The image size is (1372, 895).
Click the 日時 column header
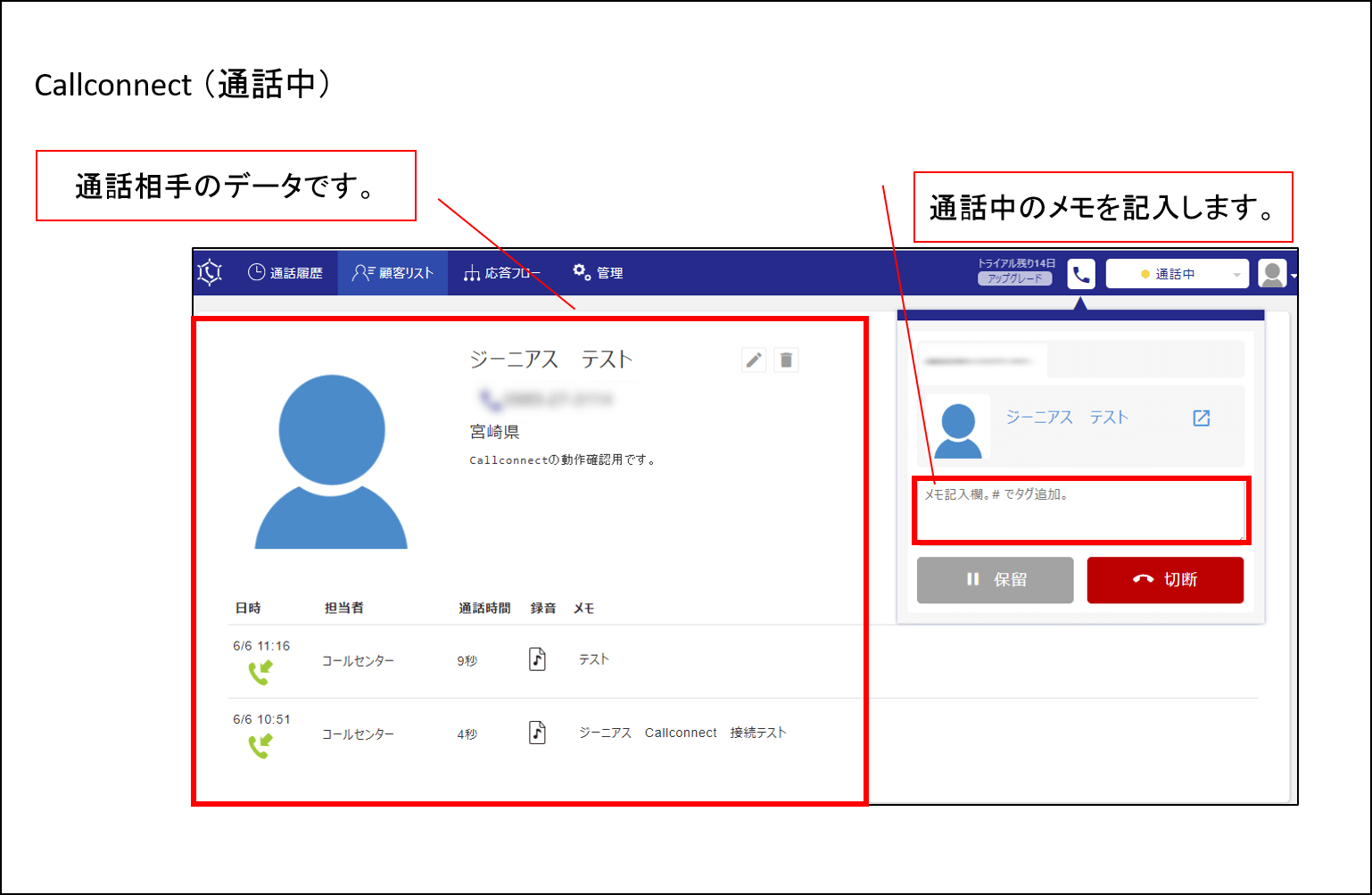(x=248, y=608)
